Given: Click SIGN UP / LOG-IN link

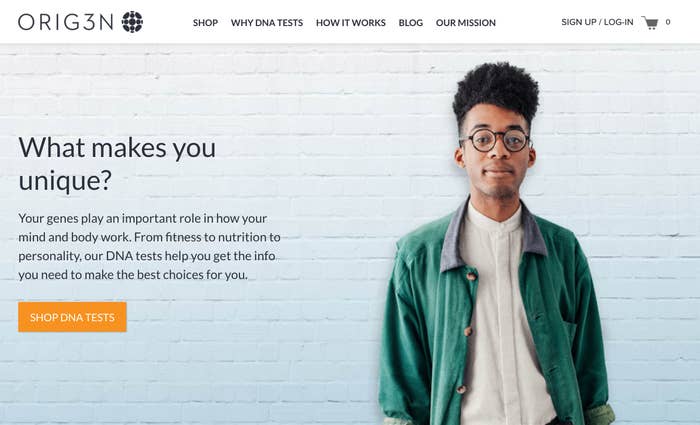Looking at the screenshot, I should tap(597, 22).
